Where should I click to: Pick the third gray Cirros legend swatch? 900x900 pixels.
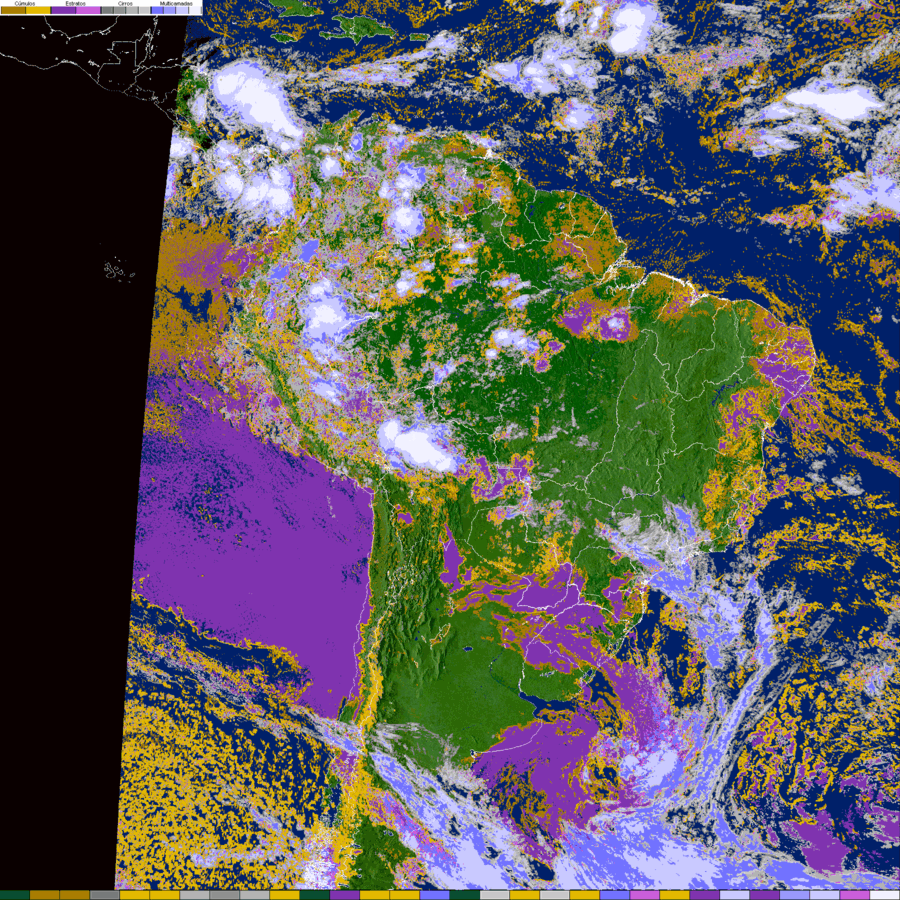tap(132, 10)
